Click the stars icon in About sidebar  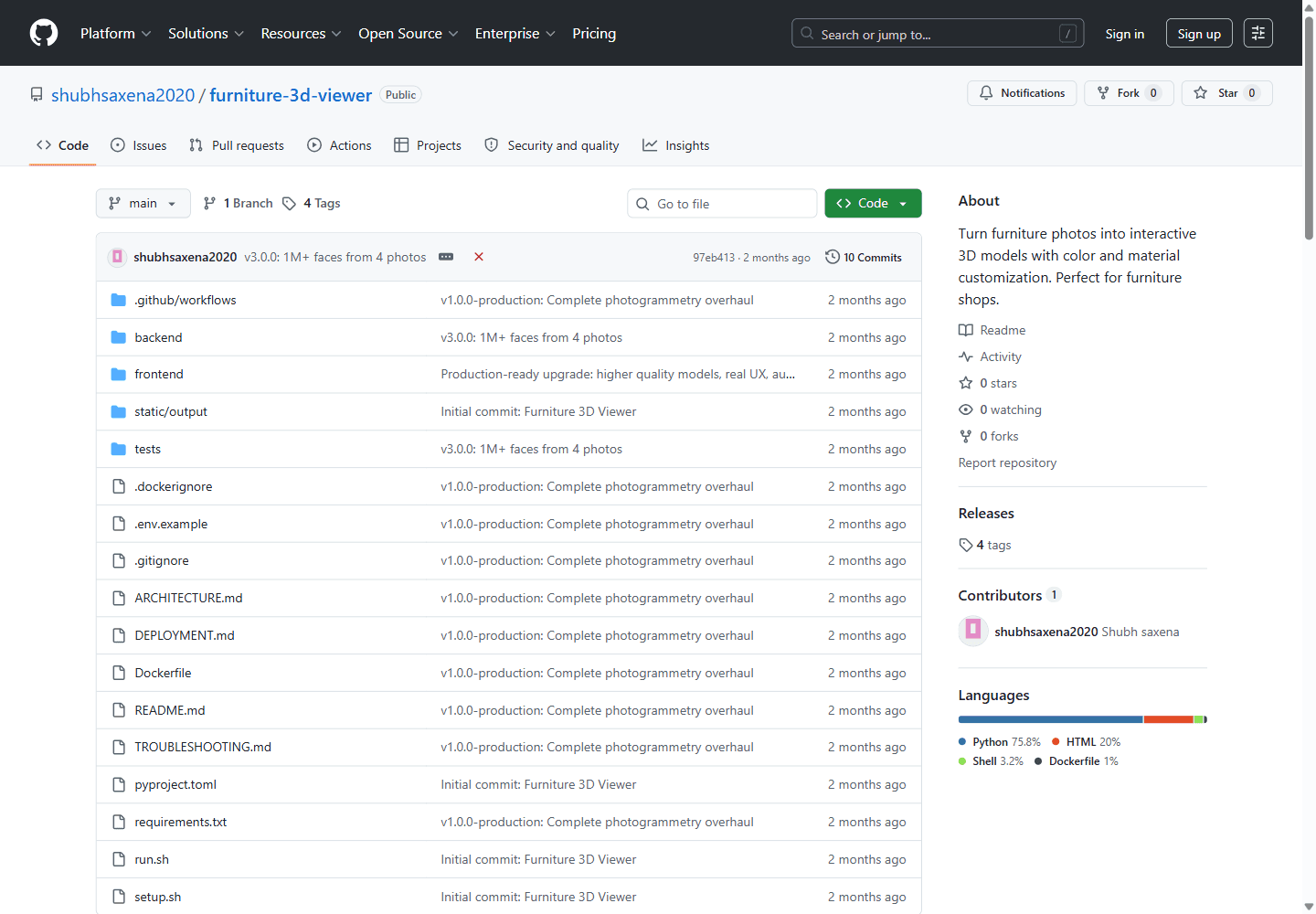[x=966, y=383]
